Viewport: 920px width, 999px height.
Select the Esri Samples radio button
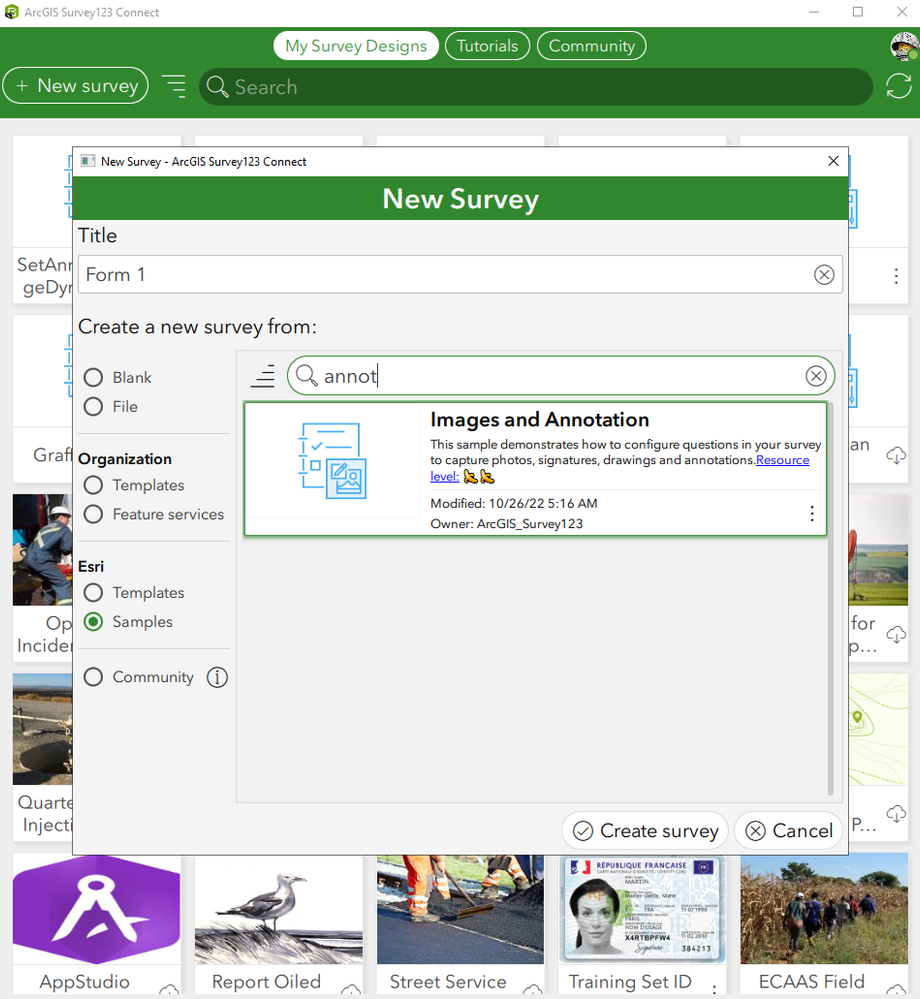[x=93, y=622]
